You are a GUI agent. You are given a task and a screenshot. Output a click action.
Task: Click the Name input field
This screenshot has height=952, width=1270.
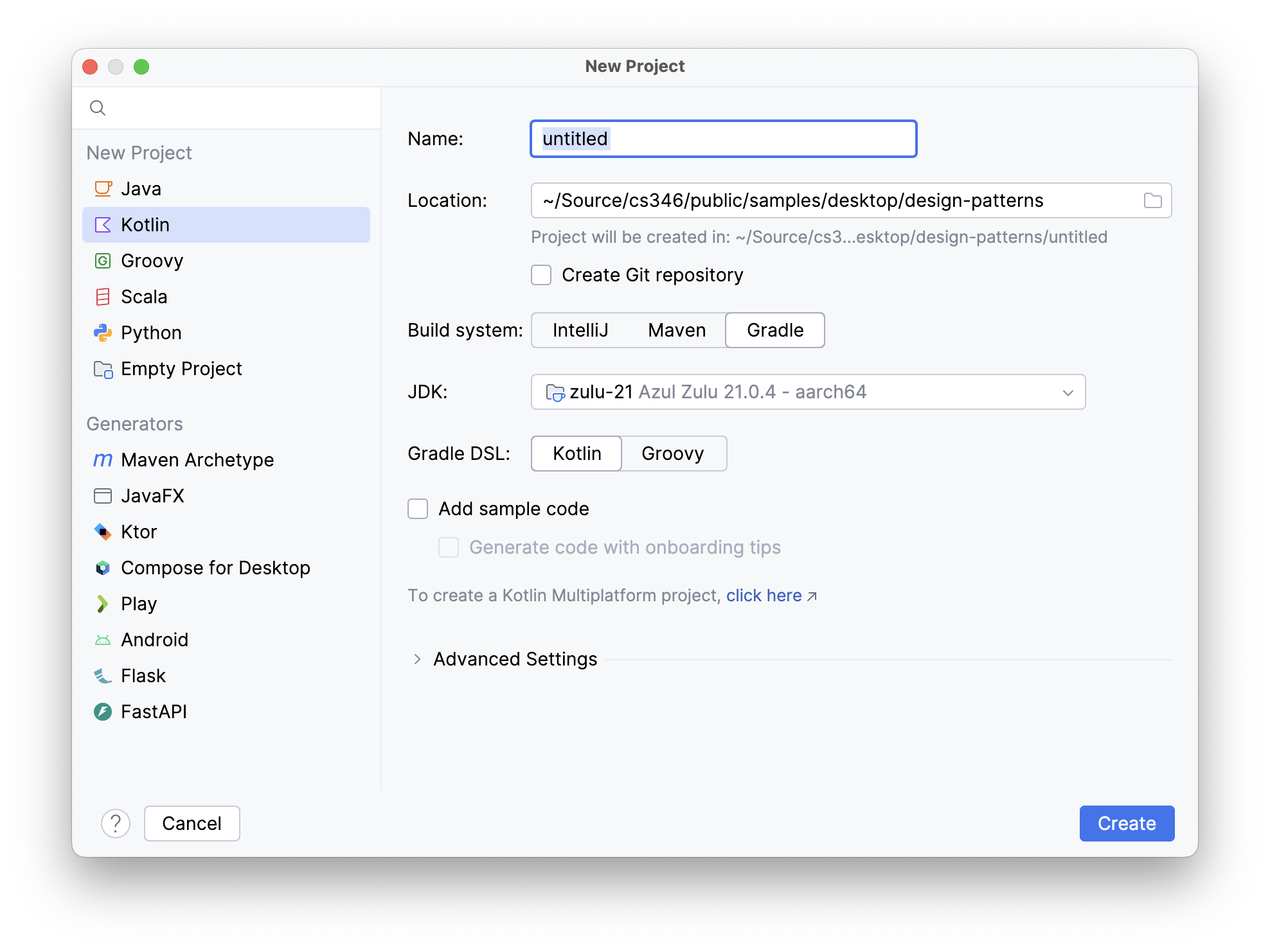coord(723,139)
